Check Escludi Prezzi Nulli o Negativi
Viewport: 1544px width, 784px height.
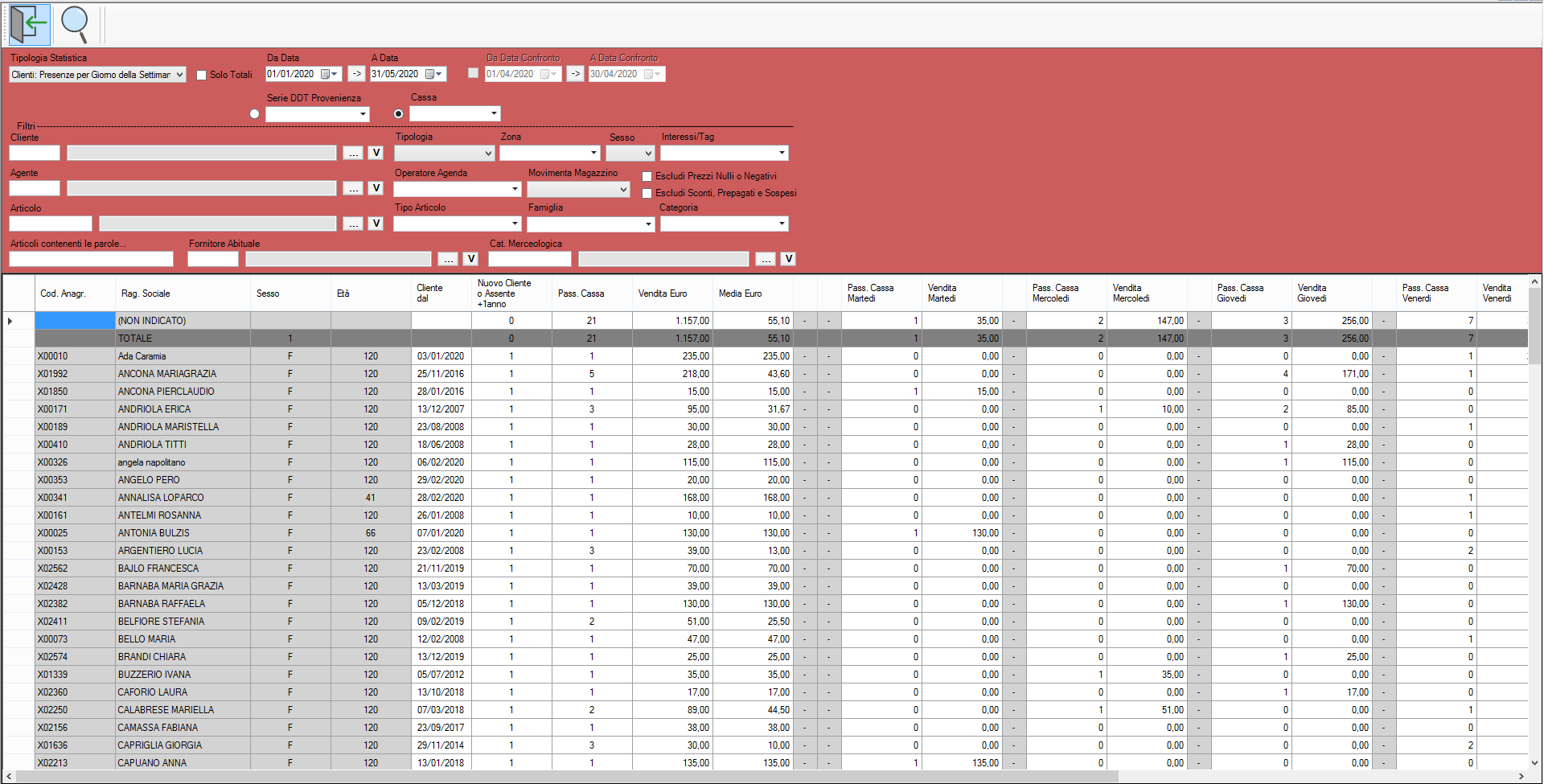pyautogui.click(x=647, y=176)
